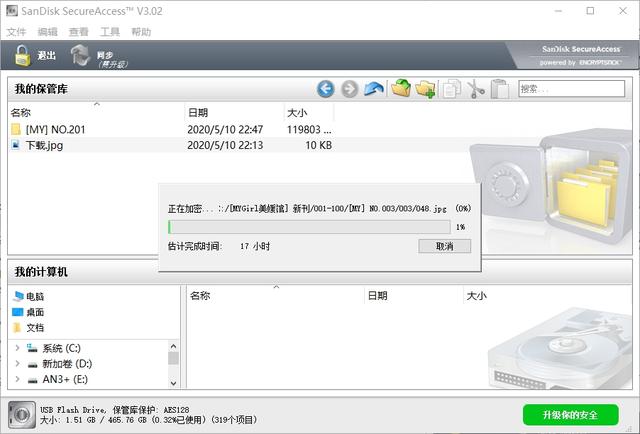Open the 帮助 menu
The height and width of the screenshot is (434, 640).
click(141, 32)
